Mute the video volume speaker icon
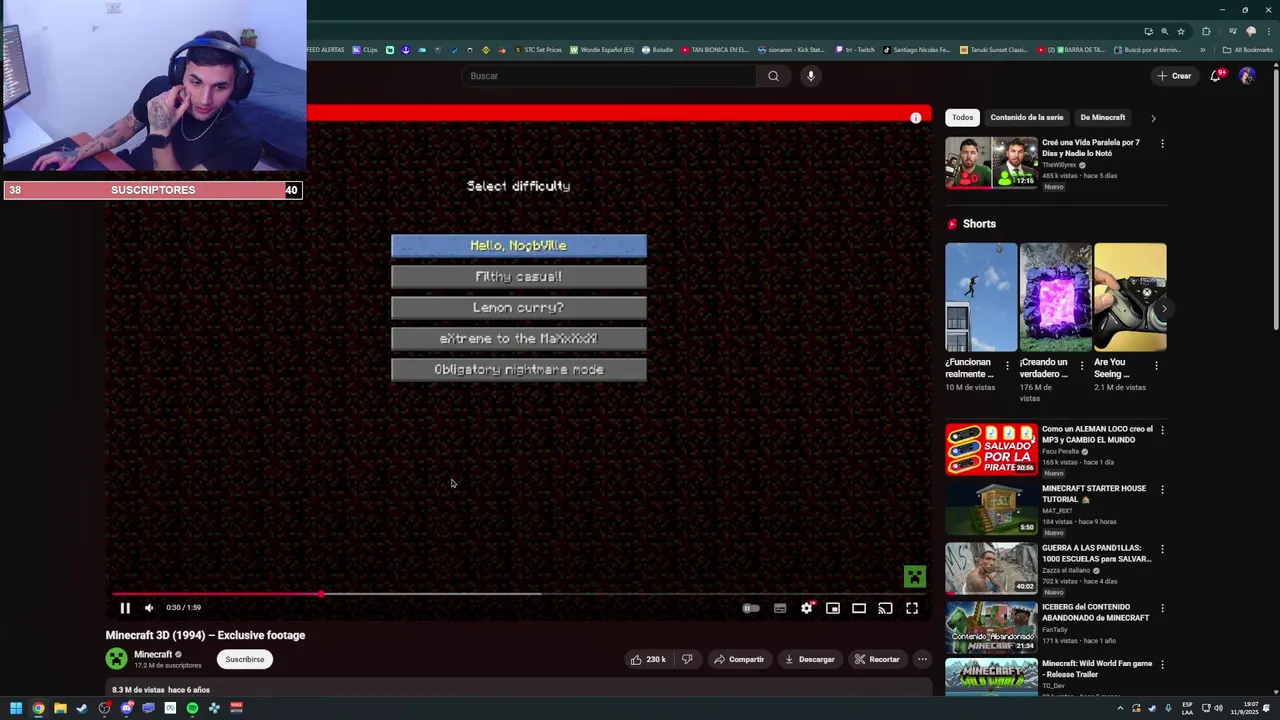This screenshot has width=1280, height=720. tap(149, 607)
